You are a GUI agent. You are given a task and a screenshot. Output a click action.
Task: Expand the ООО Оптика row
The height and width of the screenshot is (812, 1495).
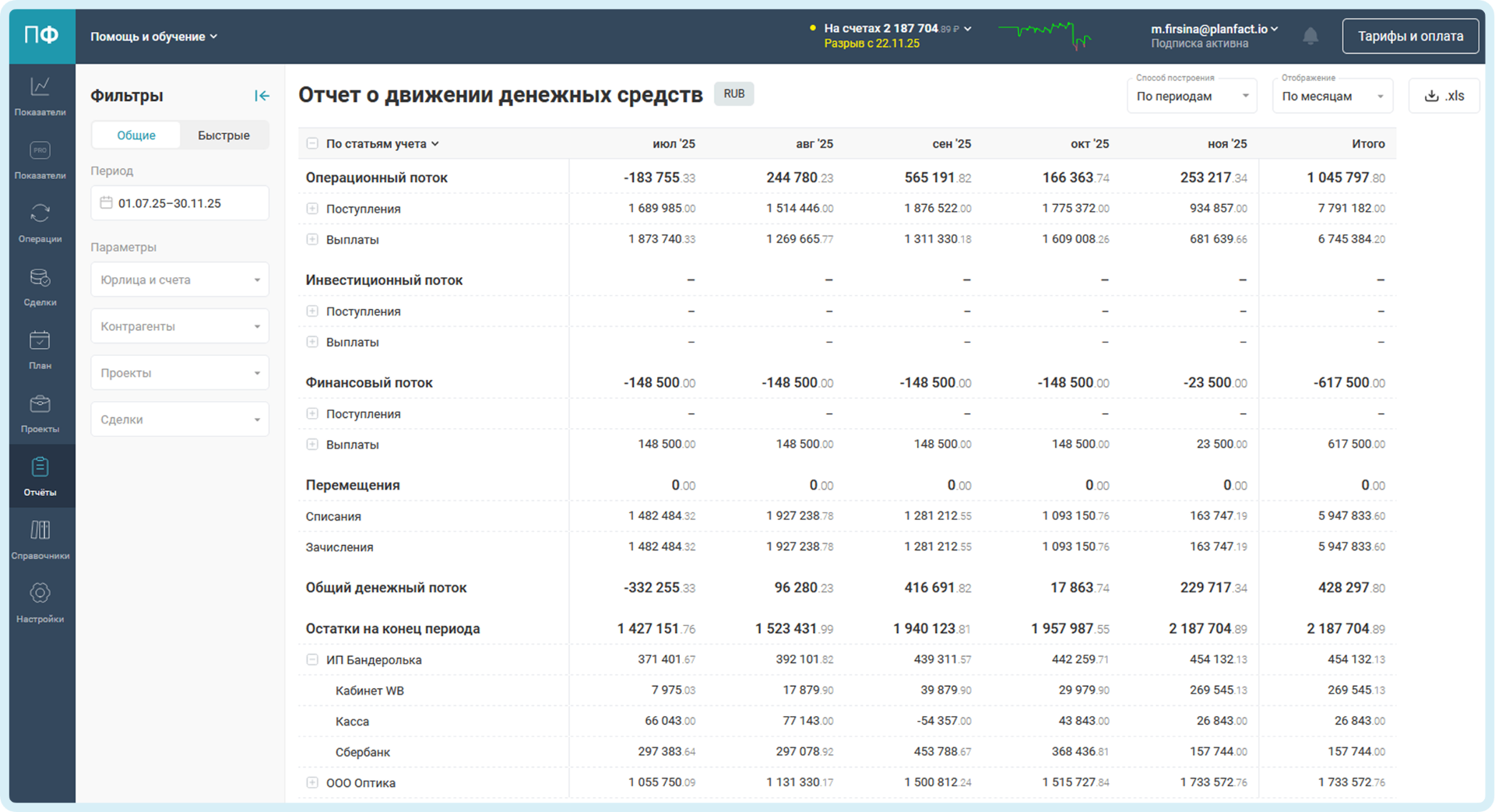(312, 782)
